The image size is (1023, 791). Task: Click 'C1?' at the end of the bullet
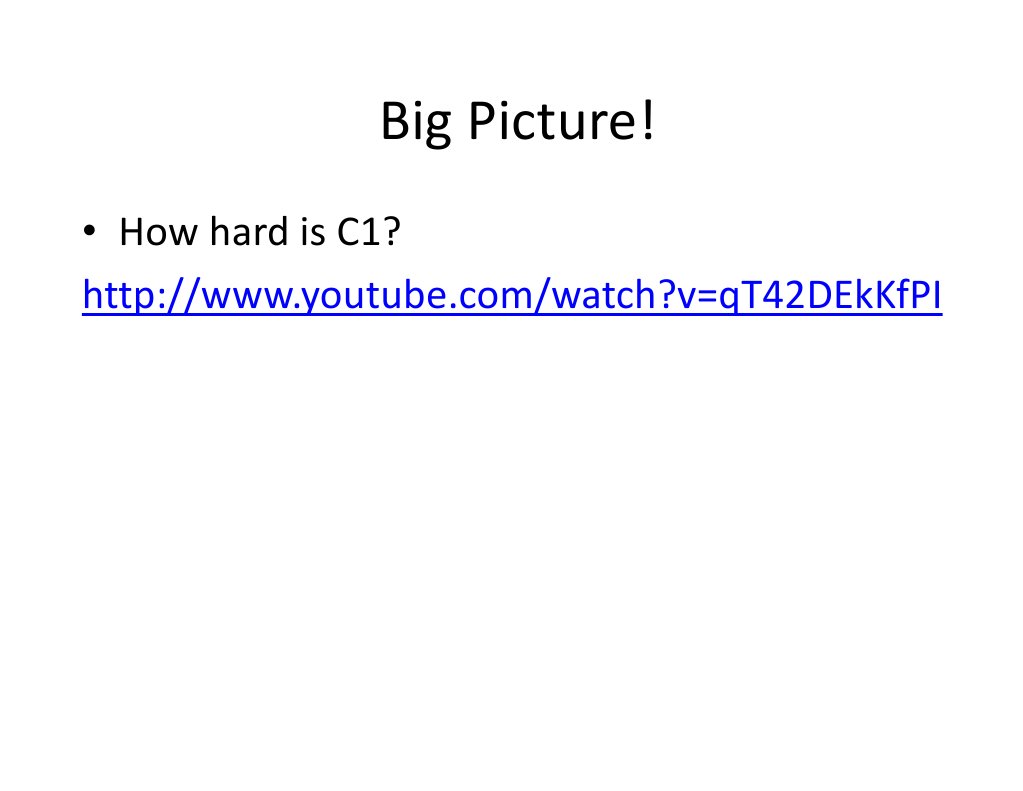point(368,231)
